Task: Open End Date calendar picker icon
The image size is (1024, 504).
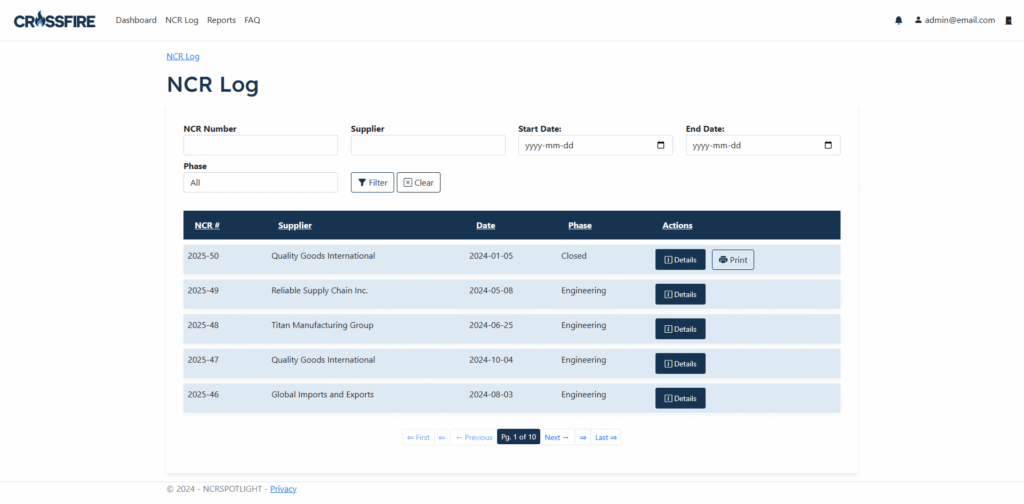Action: (827, 145)
